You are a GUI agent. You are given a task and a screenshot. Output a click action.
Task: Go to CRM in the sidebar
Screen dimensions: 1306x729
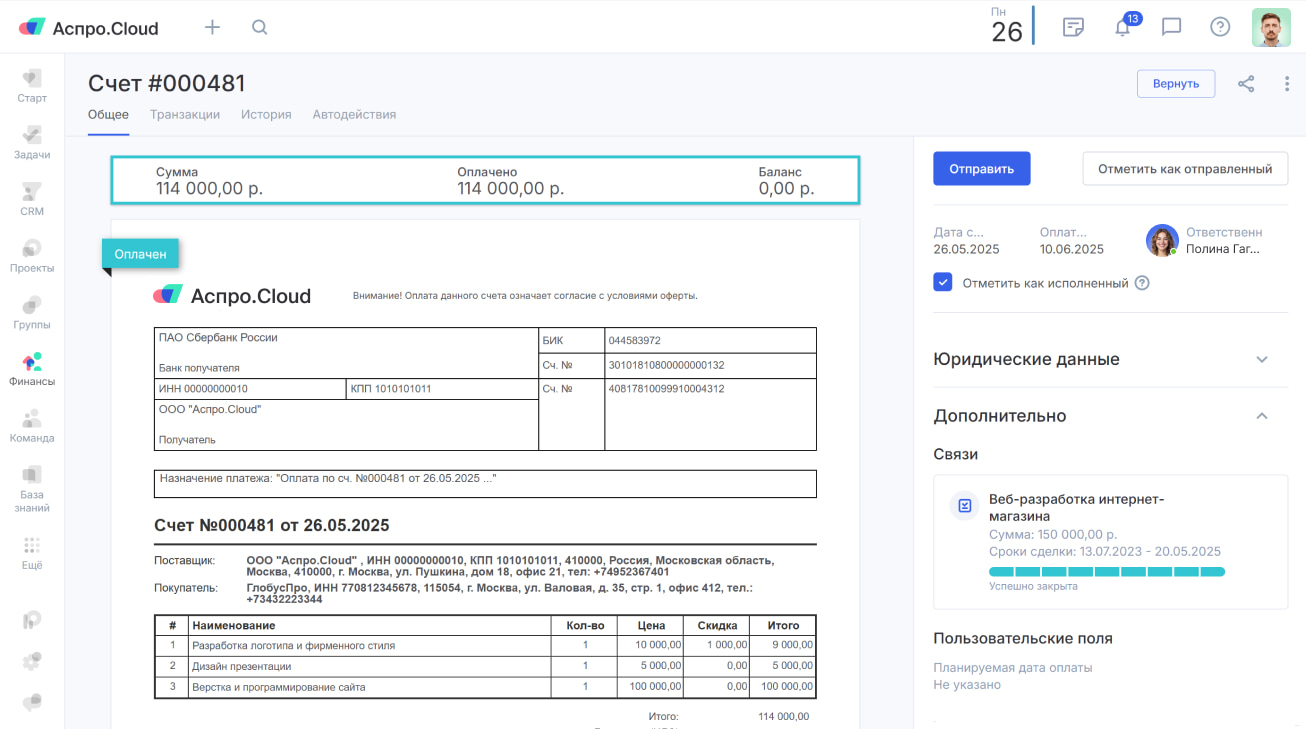tap(32, 198)
